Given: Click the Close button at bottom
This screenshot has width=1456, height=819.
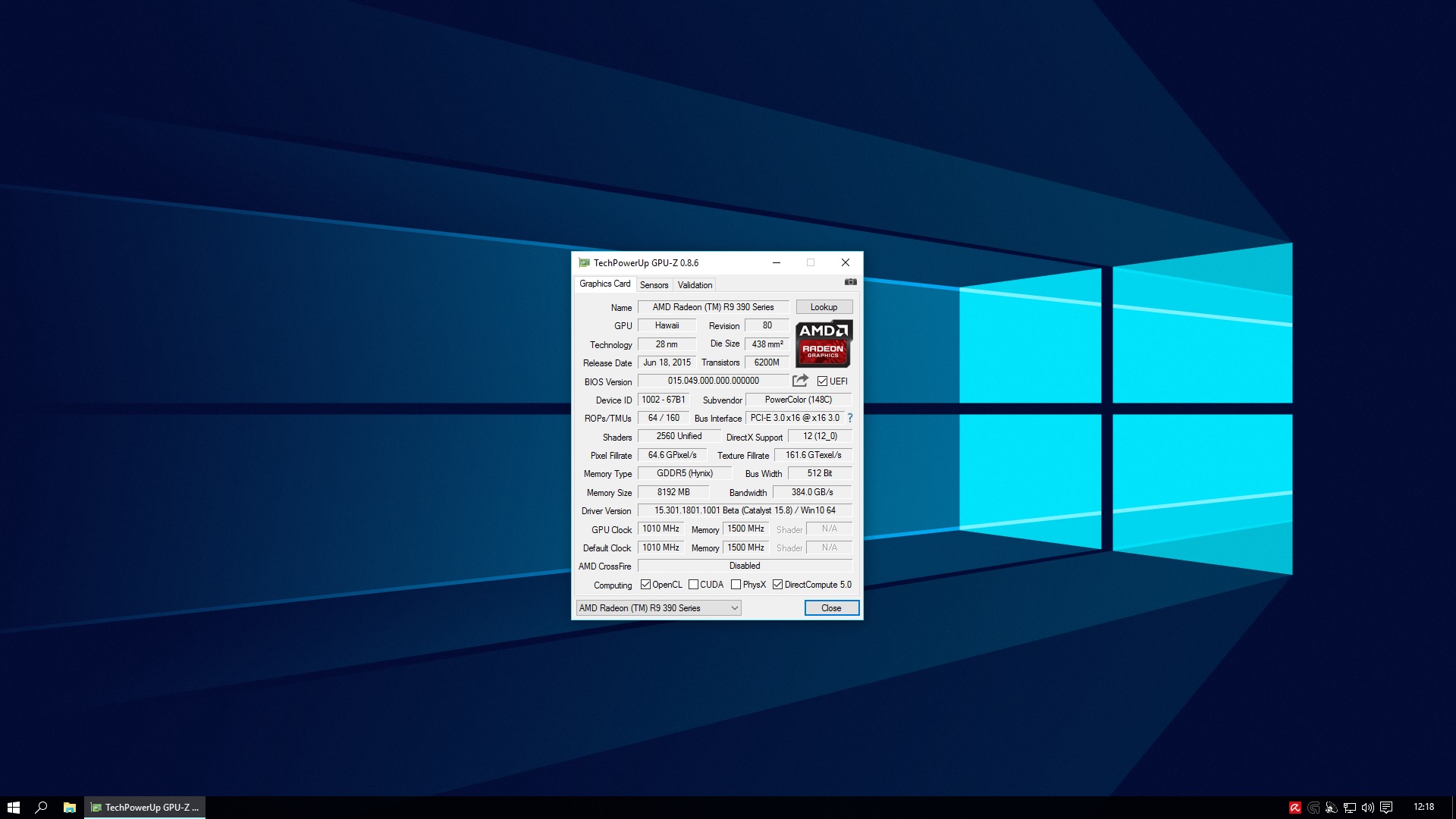Looking at the screenshot, I should (831, 608).
